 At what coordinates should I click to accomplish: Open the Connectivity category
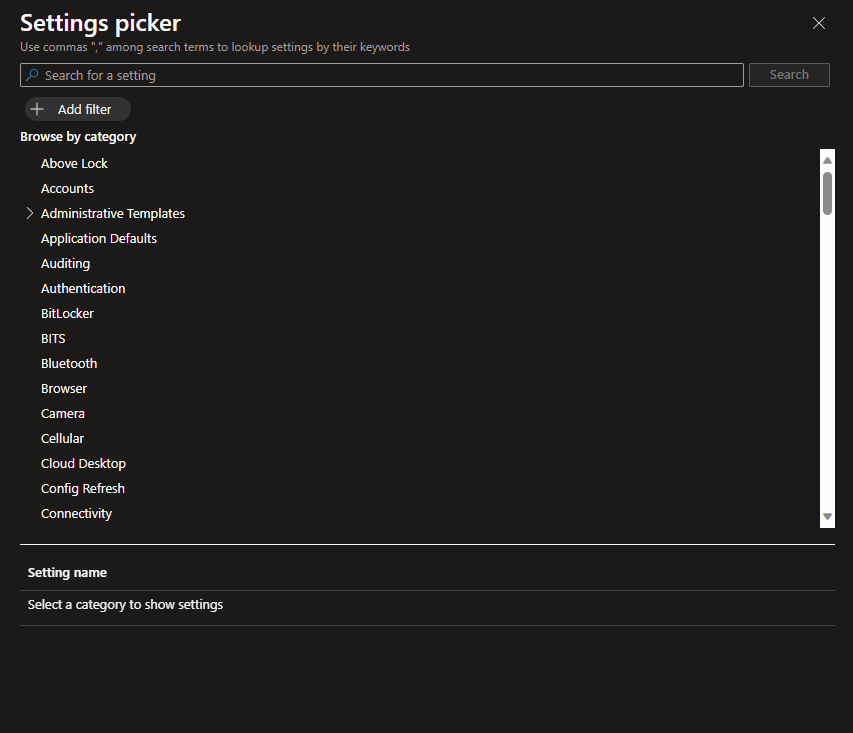(x=76, y=513)
